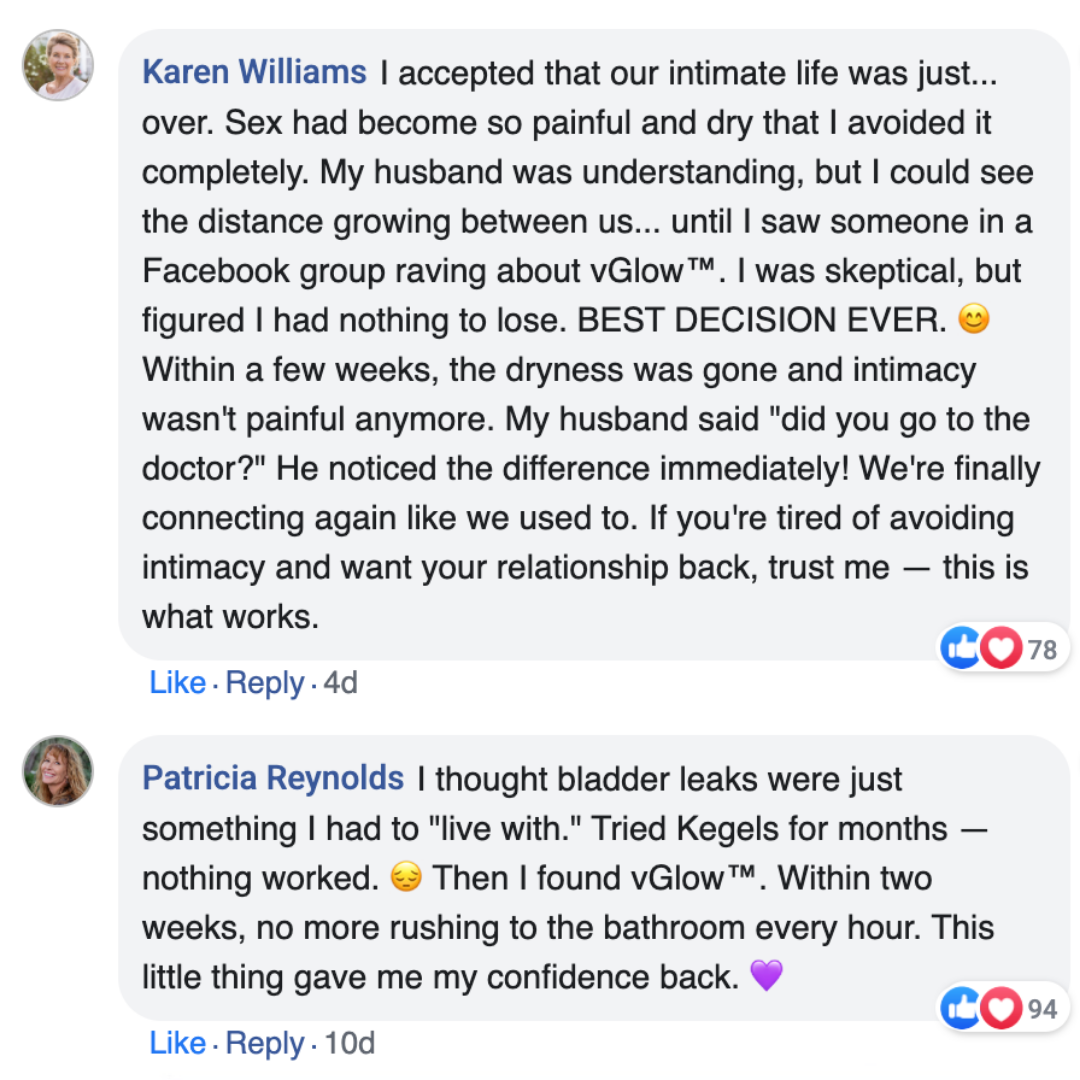Open the 78 reactions count list
Viewport: 1080px width, 1080px height.
click(x=1042, y=650)
